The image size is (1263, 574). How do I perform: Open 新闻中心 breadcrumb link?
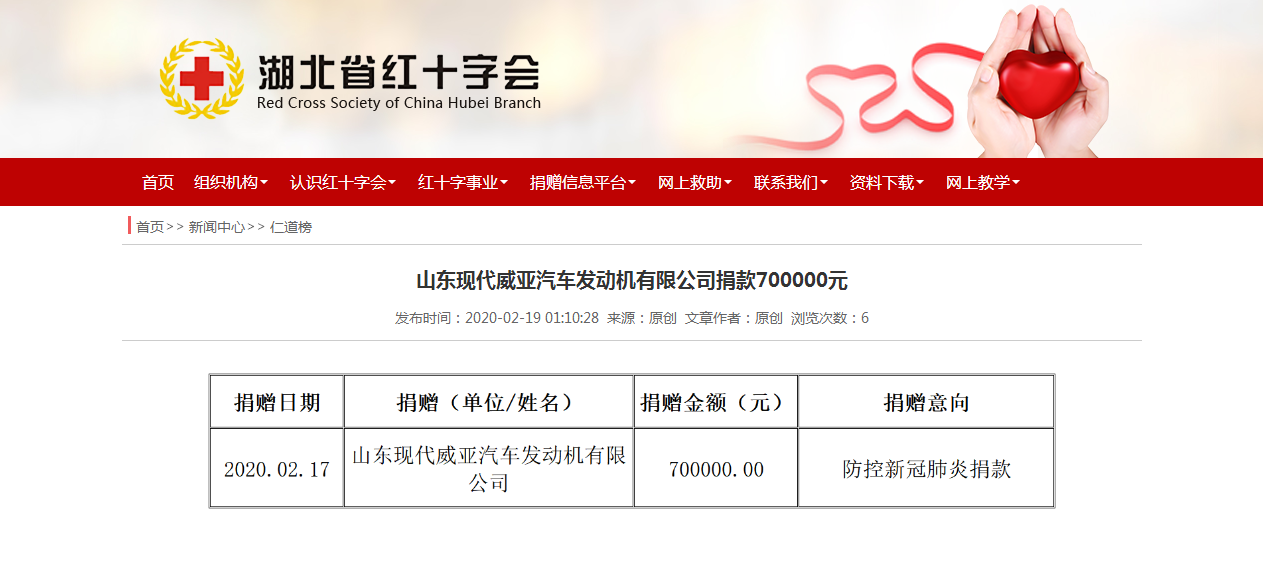[217, 227]
